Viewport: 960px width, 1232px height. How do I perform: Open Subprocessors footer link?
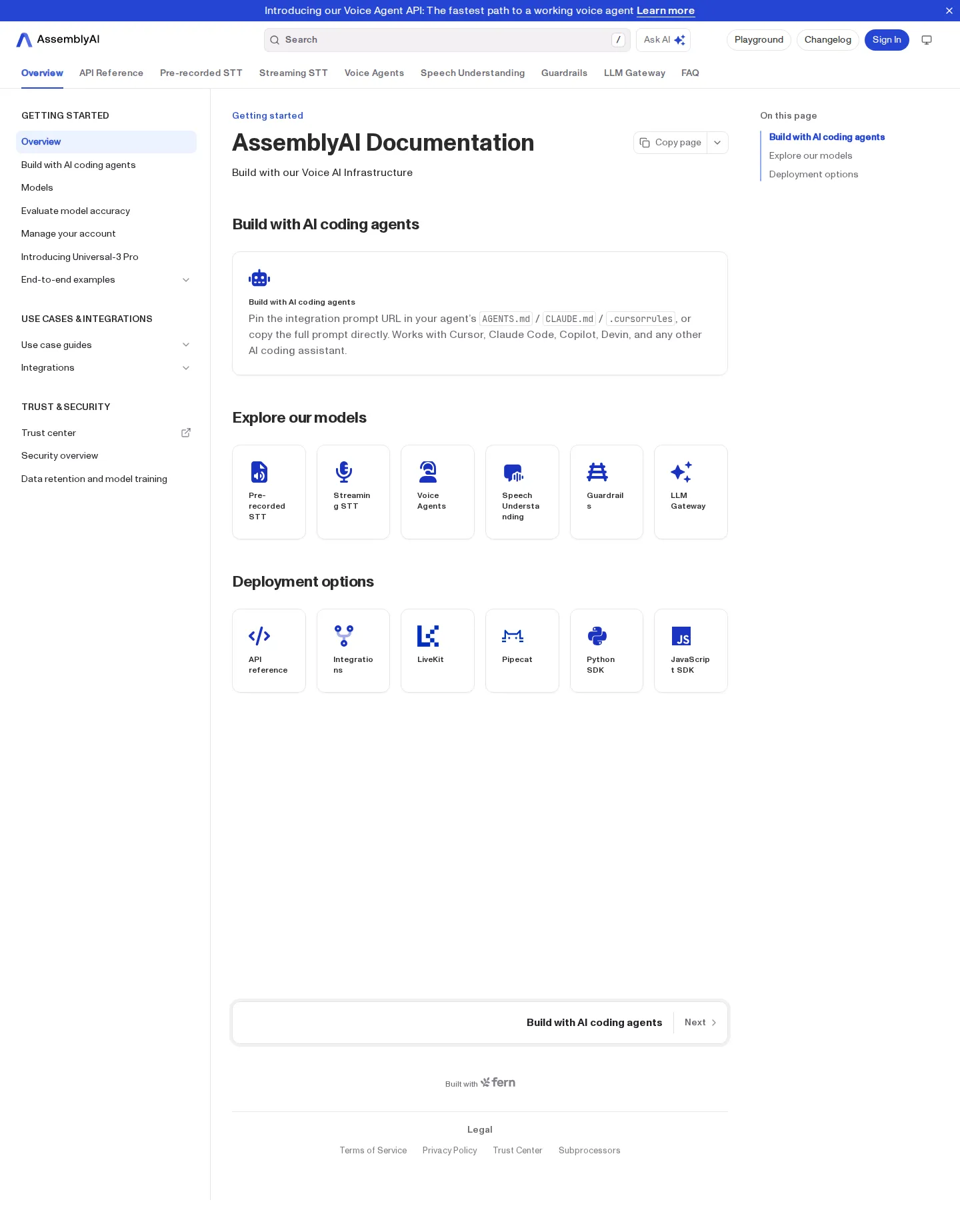point(589,1151)
